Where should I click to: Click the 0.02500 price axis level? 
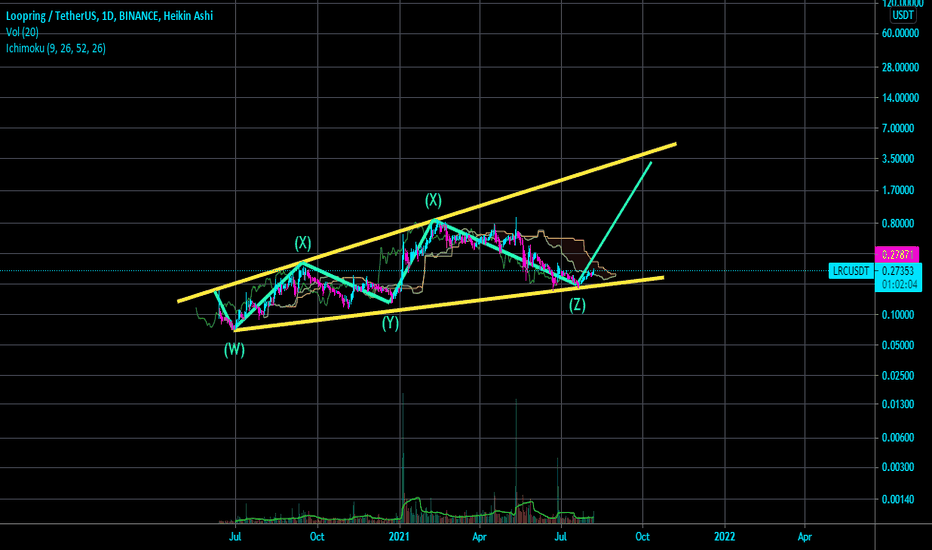(900, 375)
